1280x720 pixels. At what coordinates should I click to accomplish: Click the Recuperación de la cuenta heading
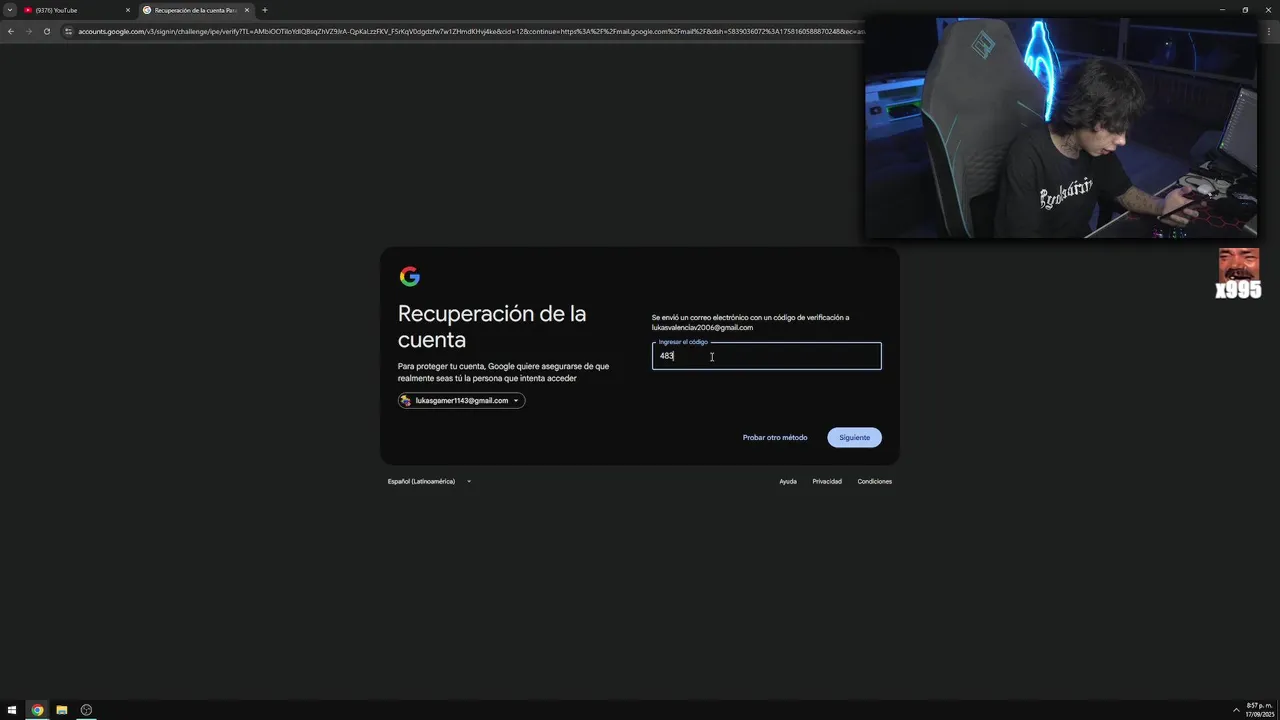point(492,327)
